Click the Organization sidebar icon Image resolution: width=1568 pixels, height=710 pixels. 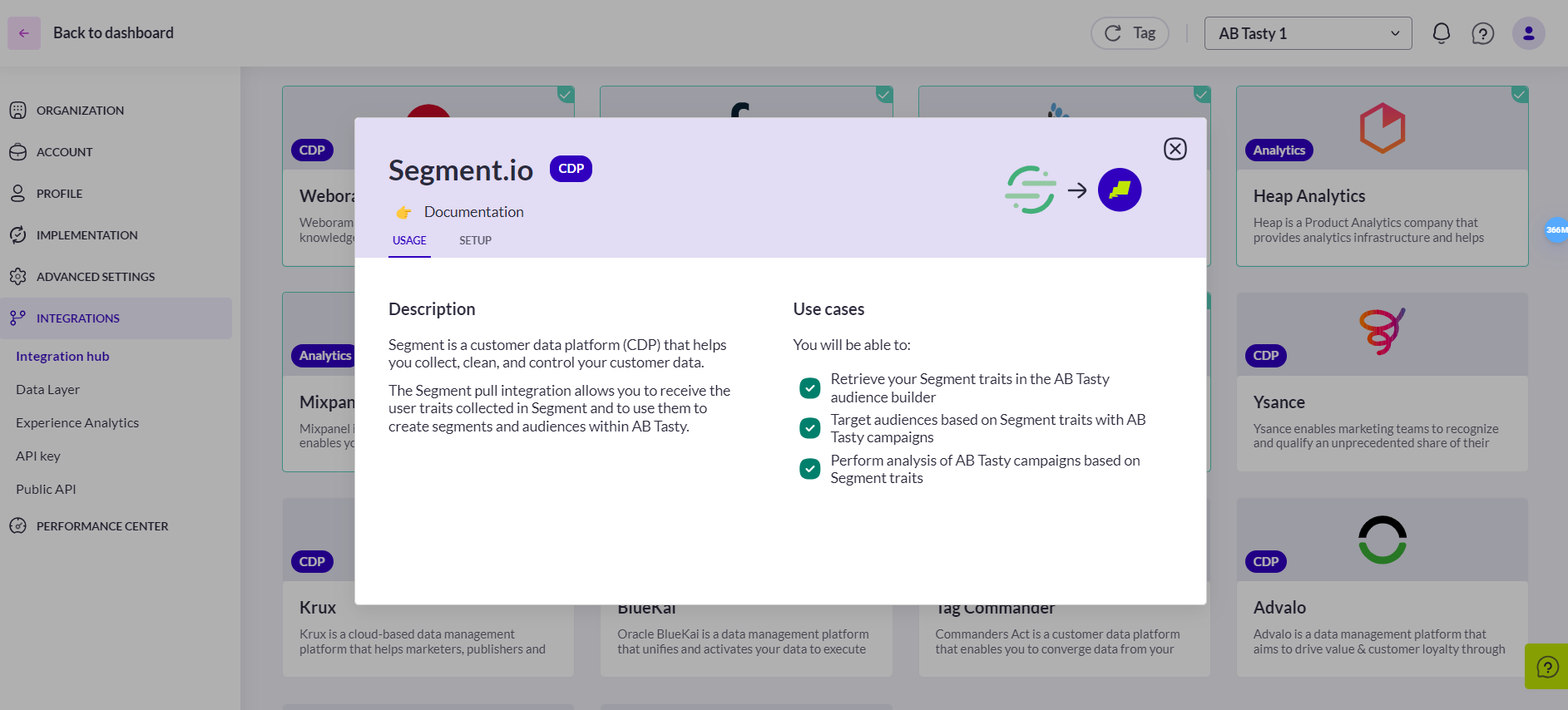pos(17,111)
